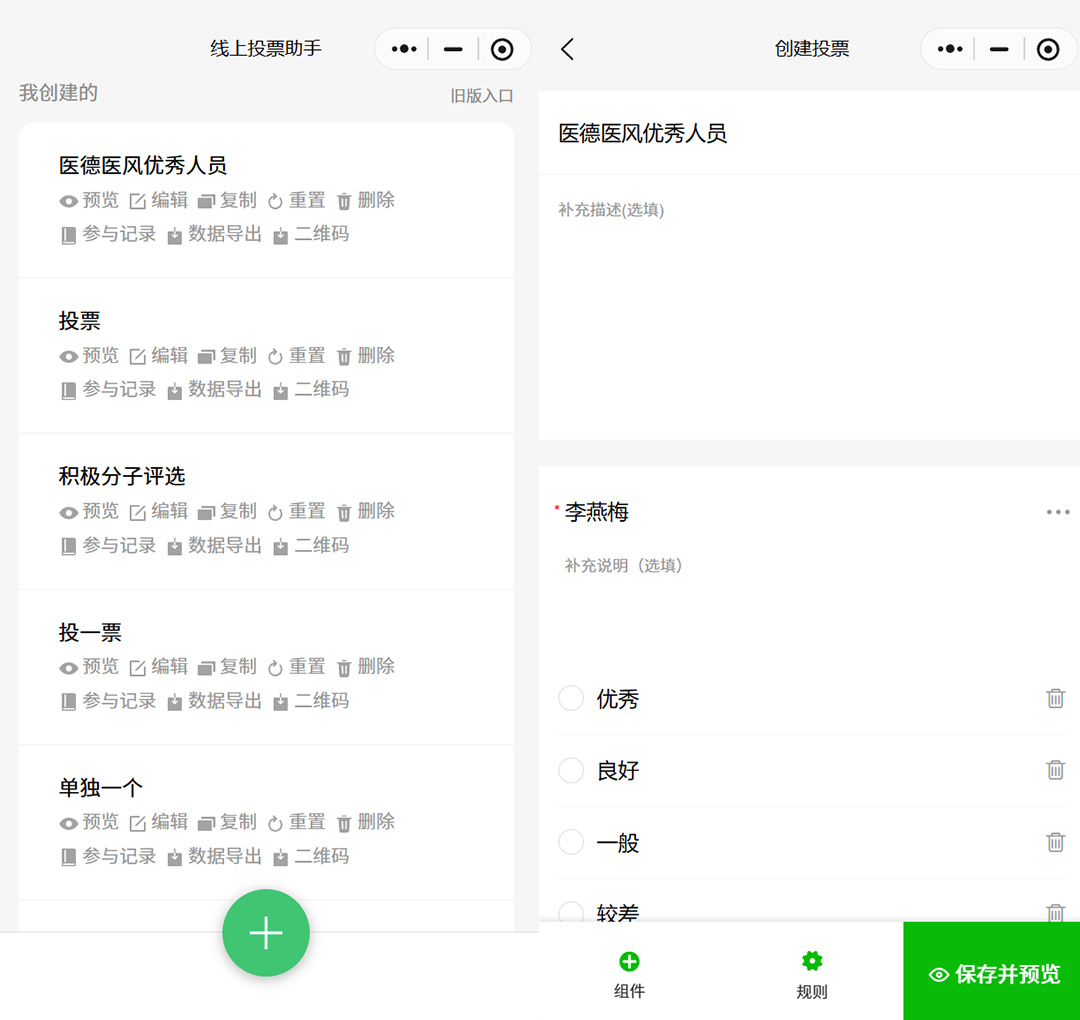Remove the 一般 option using its trash icon
This screenshot has width=1080, height=1020.
tap(1055, 842)
